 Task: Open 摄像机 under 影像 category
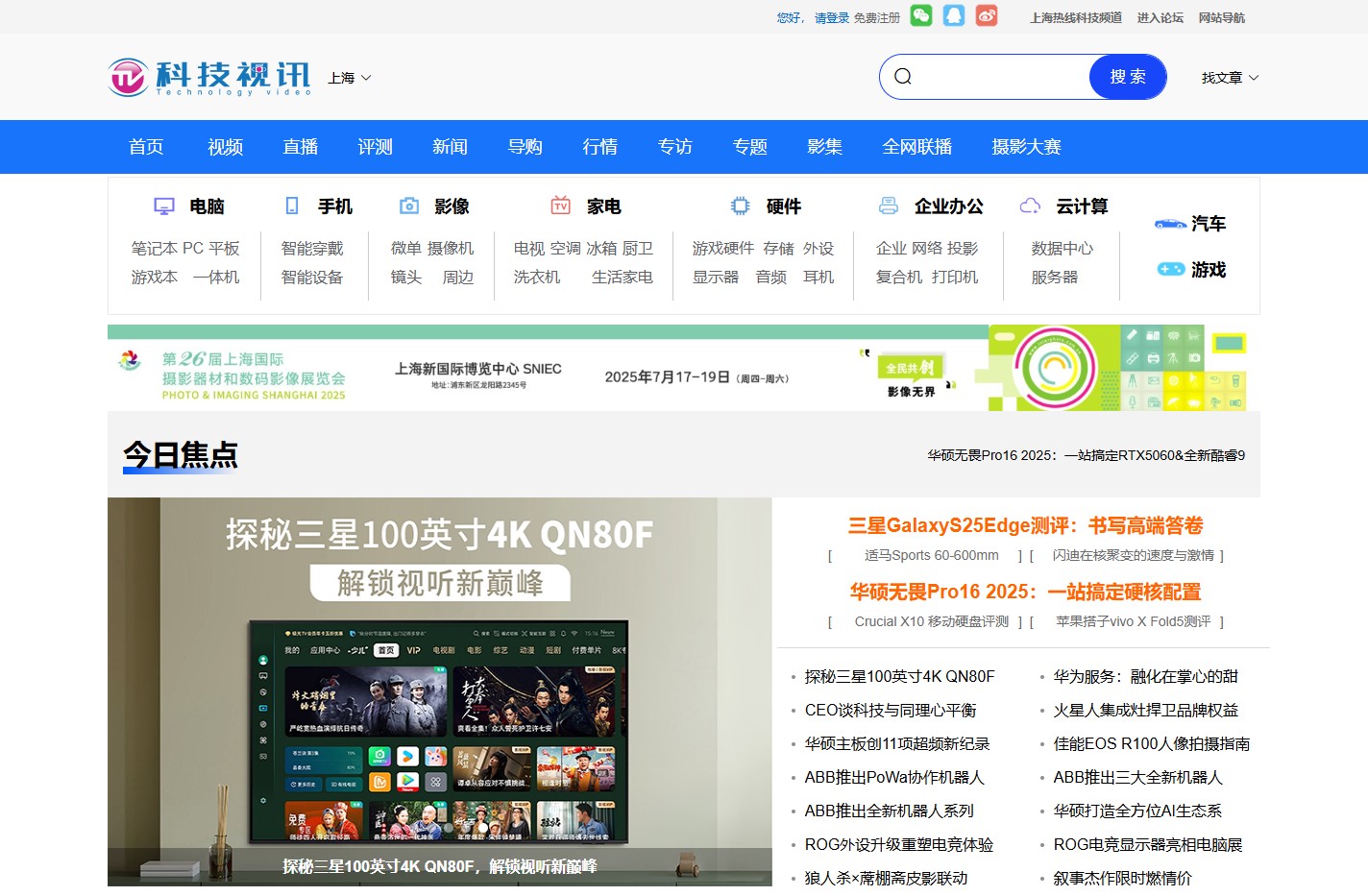click(451, 249)
